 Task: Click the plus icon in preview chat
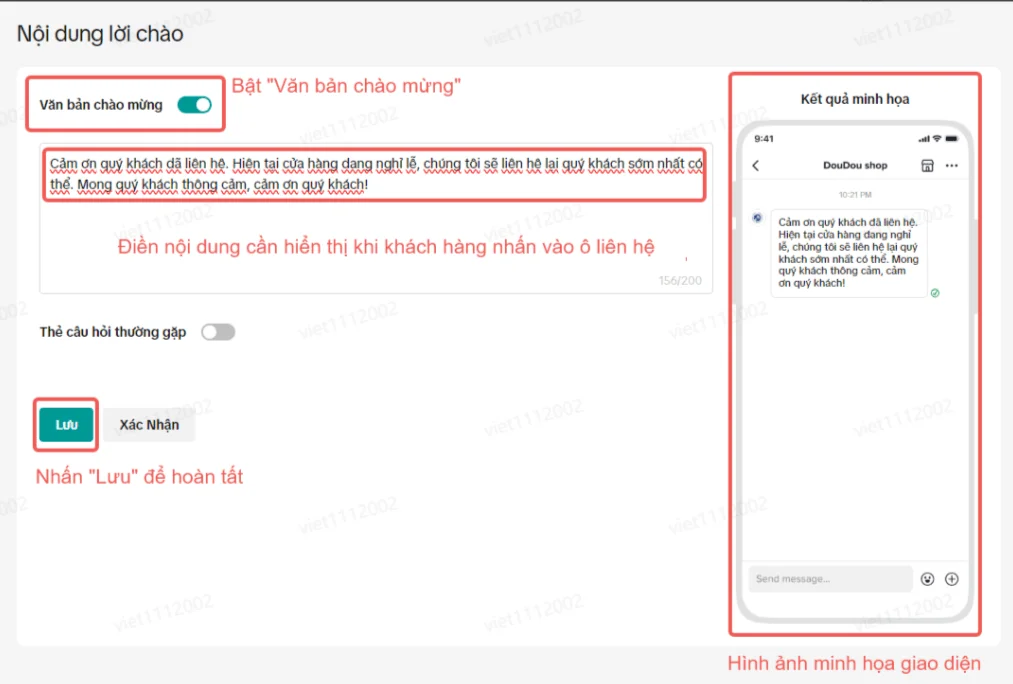coord(952,579)
